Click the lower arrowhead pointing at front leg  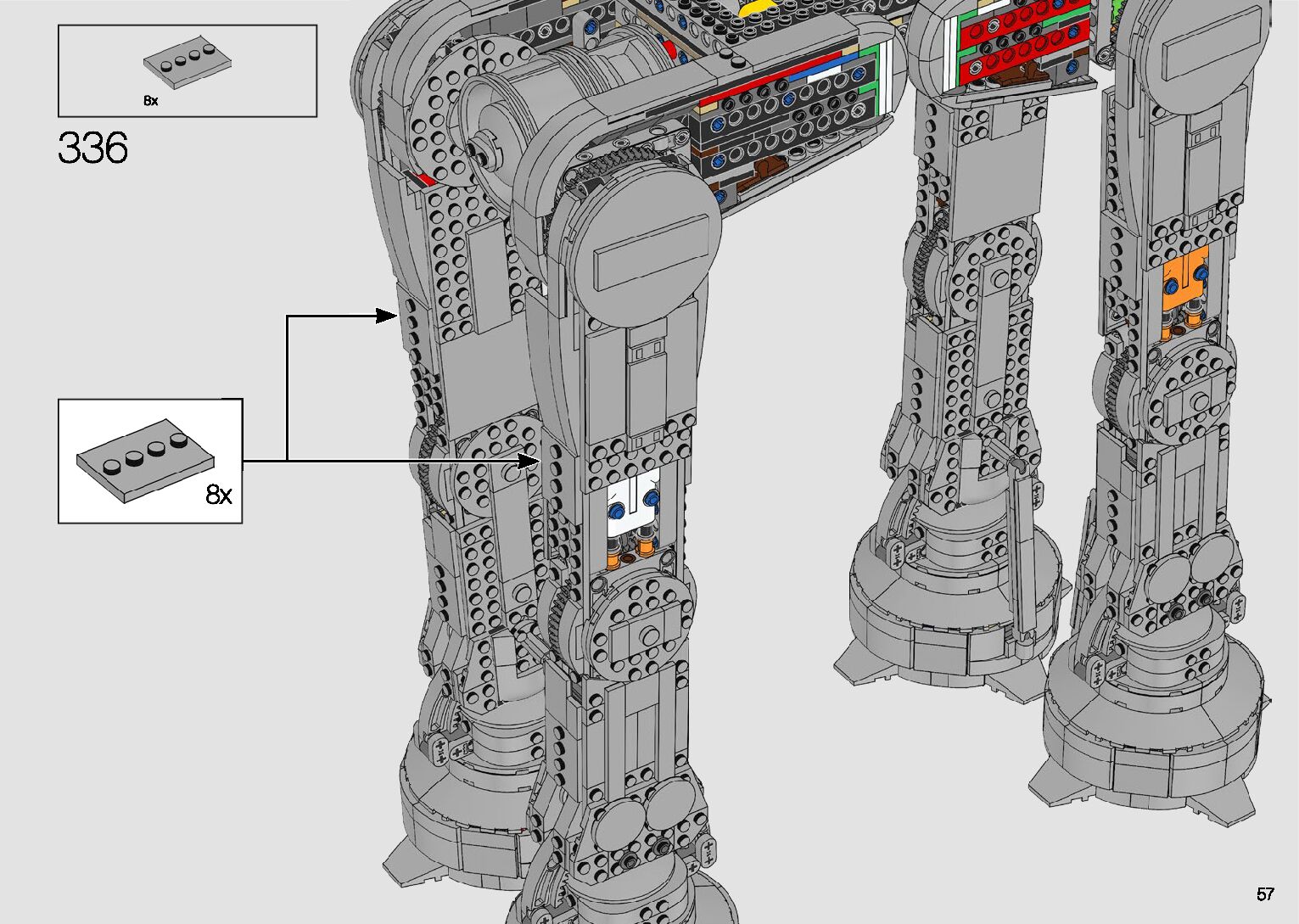coord(530,461)
